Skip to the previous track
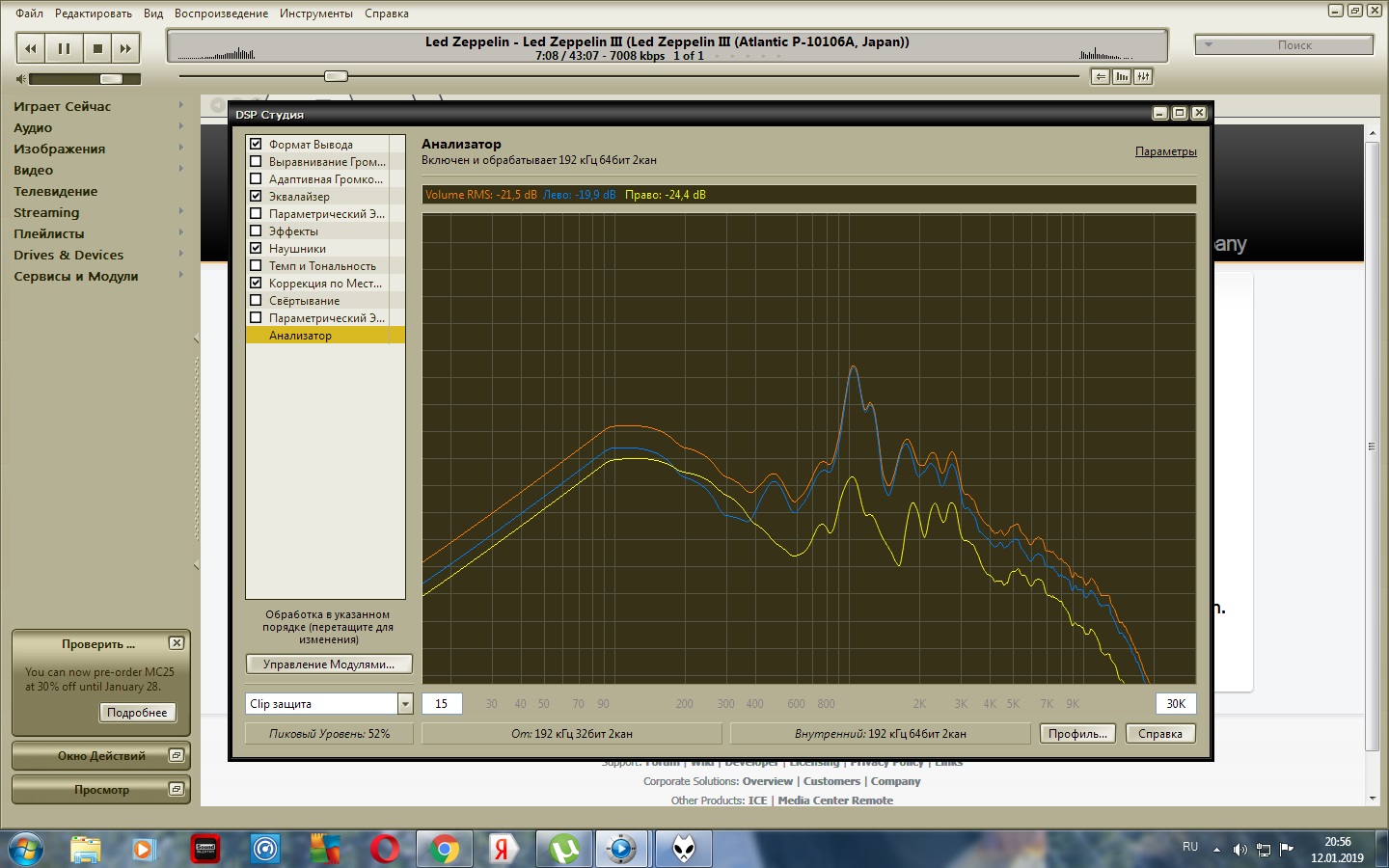 click(x=31, y=48)
